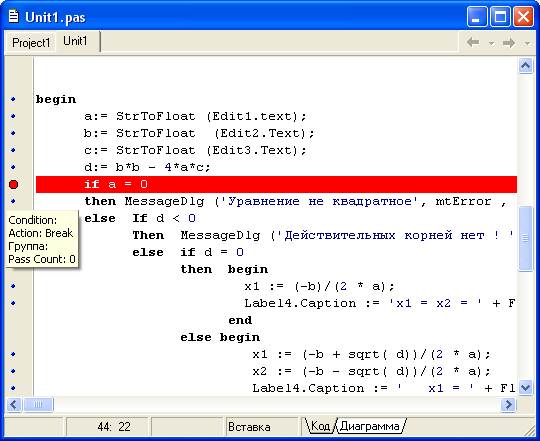Image resolution: width=540 pixels, height=441 pixels.
Task: Switch to the Project1 tab
Action: [x=31, y=43]
